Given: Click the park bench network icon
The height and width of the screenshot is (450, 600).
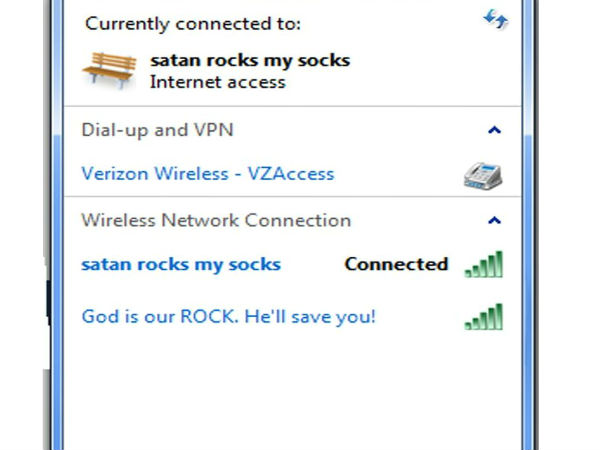Looking at the screenshot, I should pyautogui.click(x=107, y=70).
